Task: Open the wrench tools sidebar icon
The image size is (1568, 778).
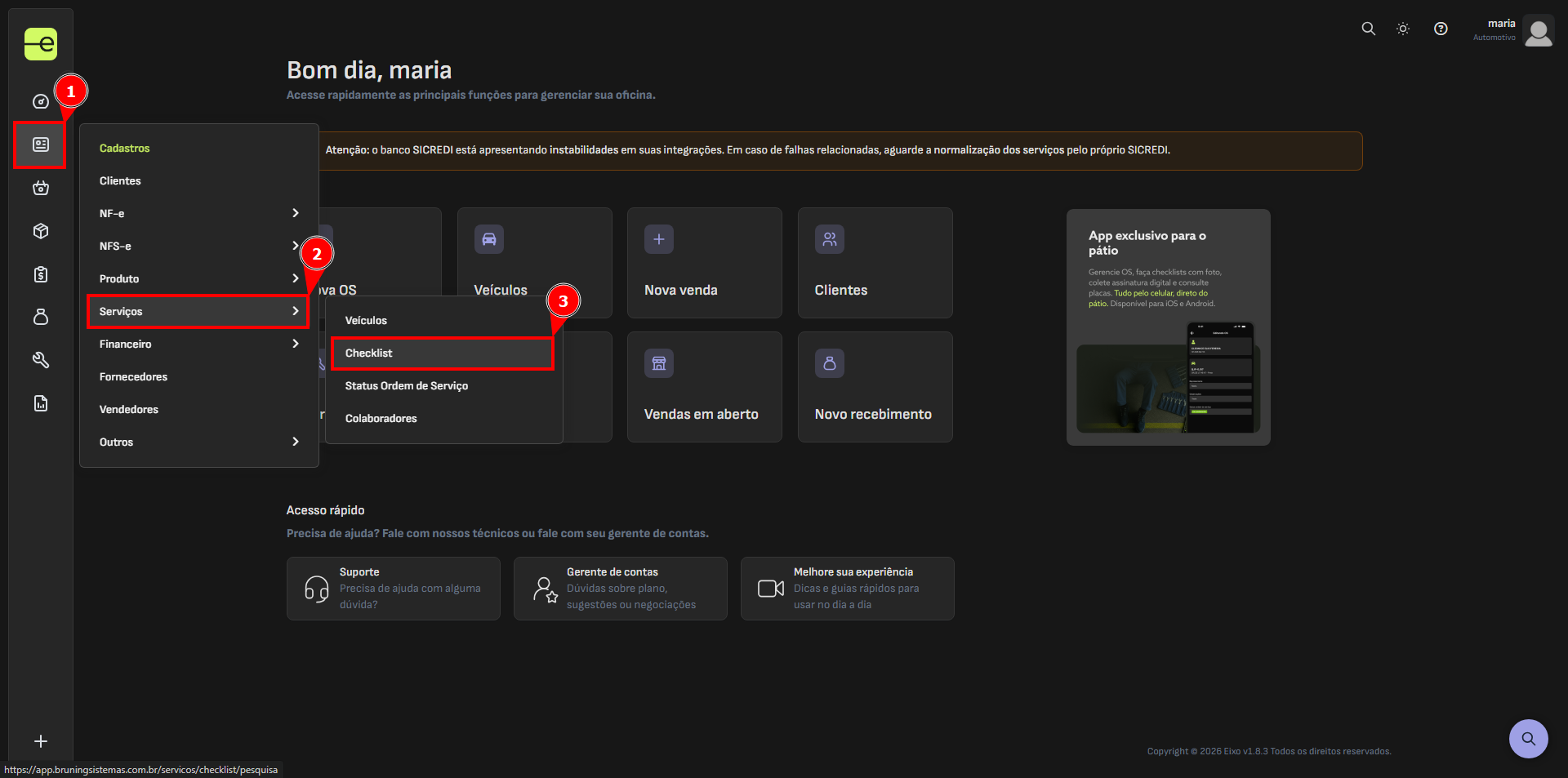Action: point(41,360)
